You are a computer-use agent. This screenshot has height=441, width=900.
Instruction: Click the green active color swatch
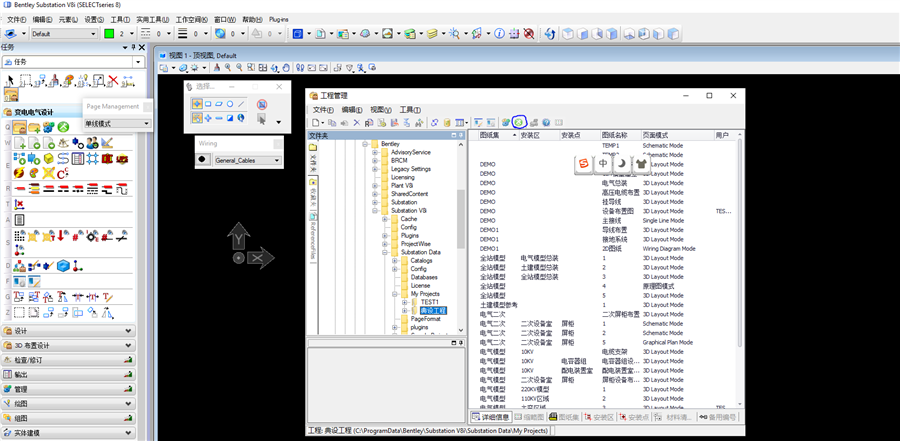click(109, 34)
